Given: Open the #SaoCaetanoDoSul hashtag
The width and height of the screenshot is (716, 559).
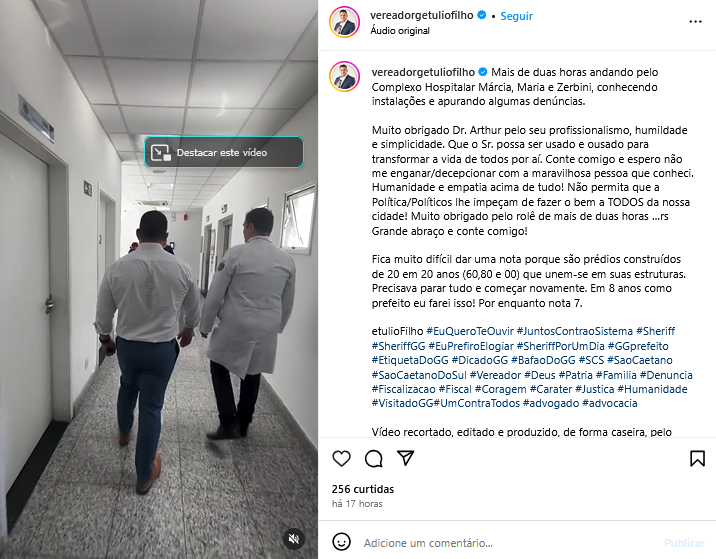Looking at the screenshot, I should [419, 375].
